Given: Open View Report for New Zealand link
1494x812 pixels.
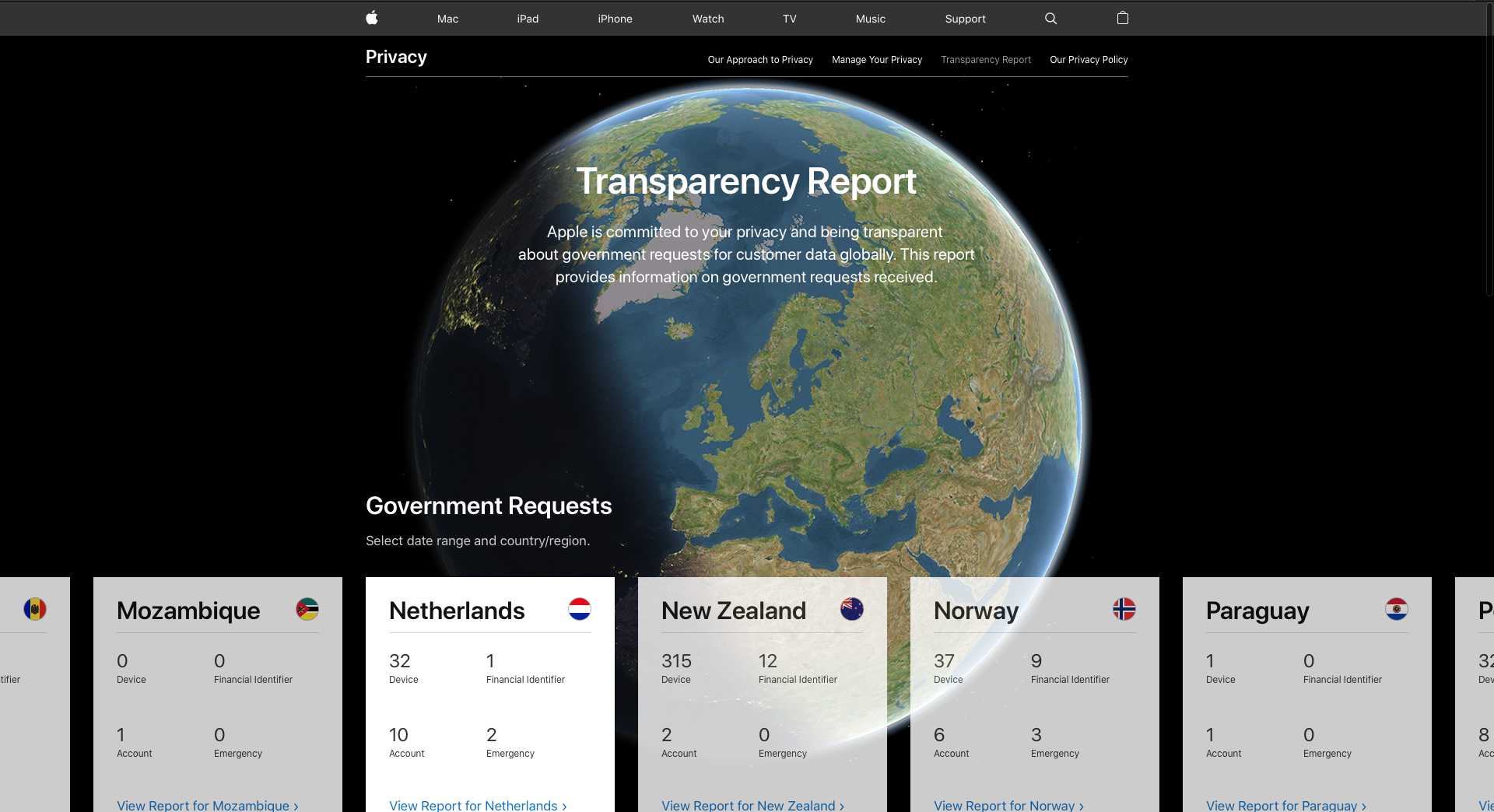Looking at the screenshot, I should point(752,805).
